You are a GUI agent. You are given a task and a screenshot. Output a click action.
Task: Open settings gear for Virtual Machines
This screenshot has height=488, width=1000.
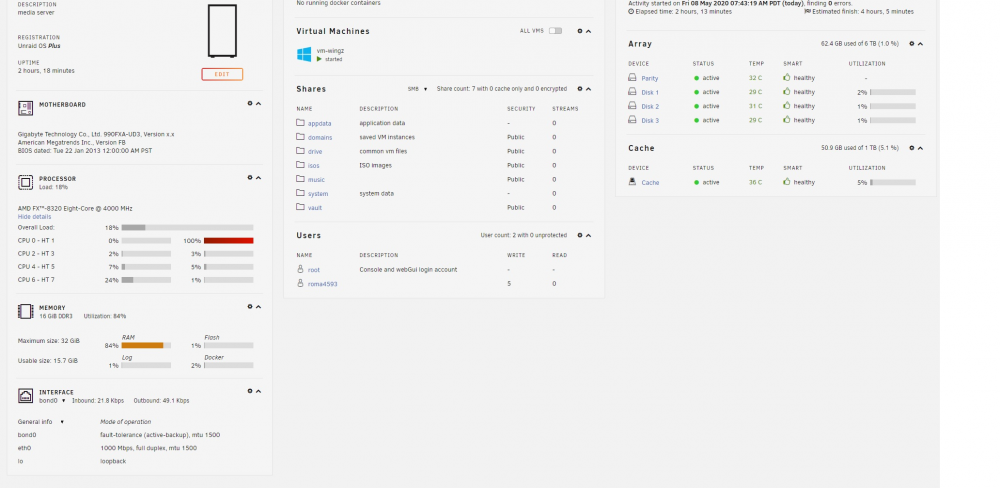tap(580, 31)
